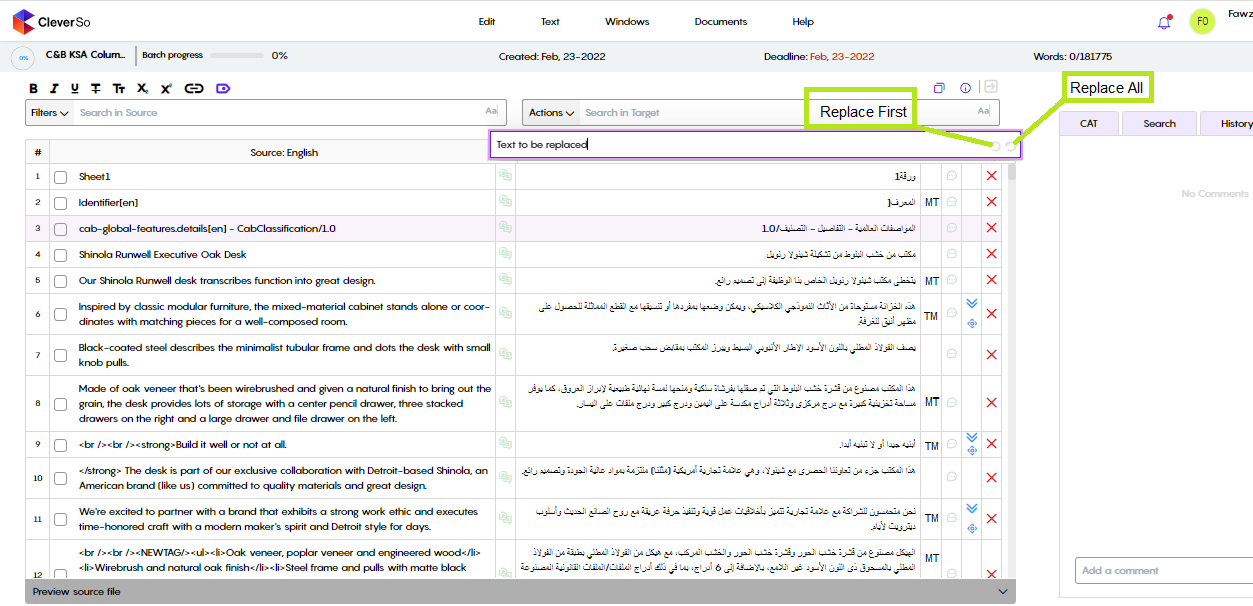Expand TM matches for 'We're excited to partner' row
The image size is (1253, 606).
[x=972, y=509]
